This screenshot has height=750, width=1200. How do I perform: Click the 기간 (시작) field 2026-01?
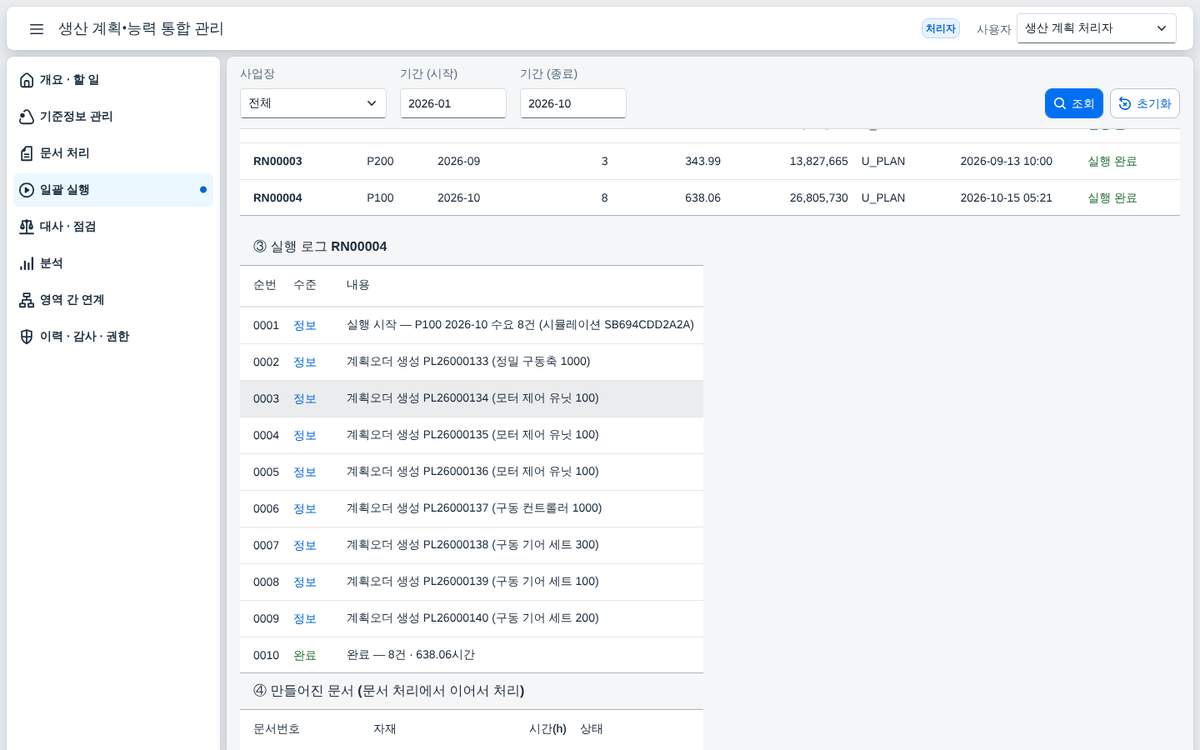(453, 103)
